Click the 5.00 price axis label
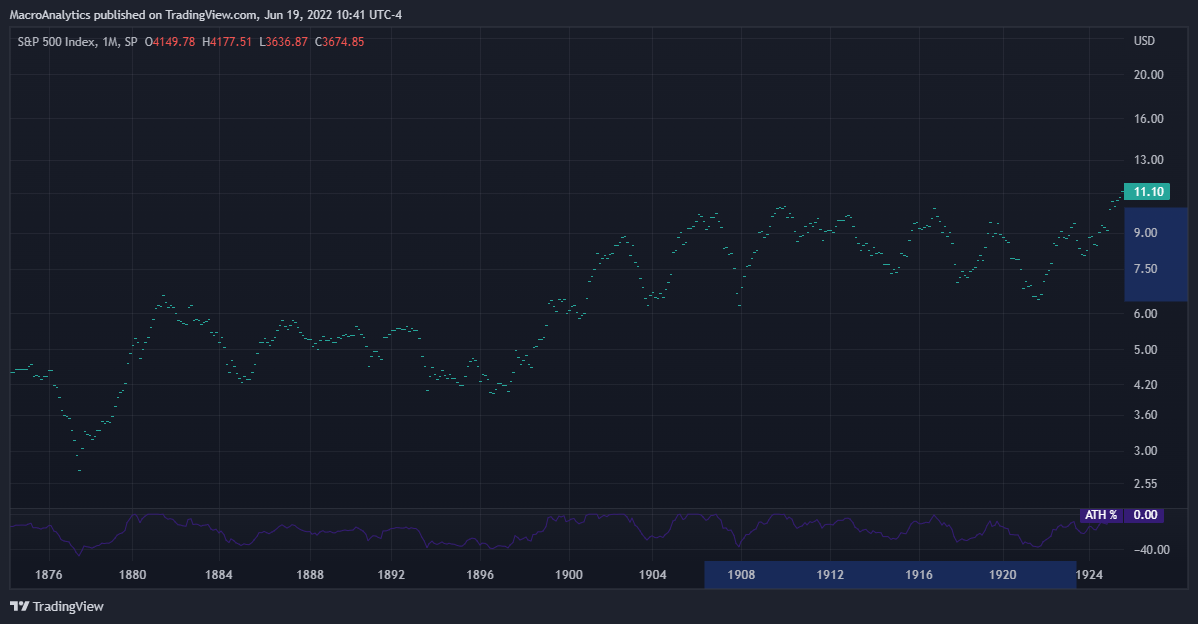 [x=1145, y=350]
